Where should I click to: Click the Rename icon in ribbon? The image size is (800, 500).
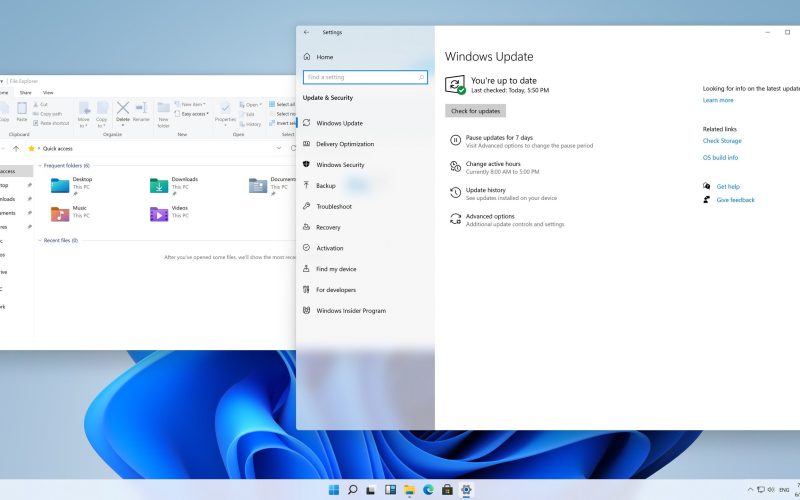tap(141, 108)
